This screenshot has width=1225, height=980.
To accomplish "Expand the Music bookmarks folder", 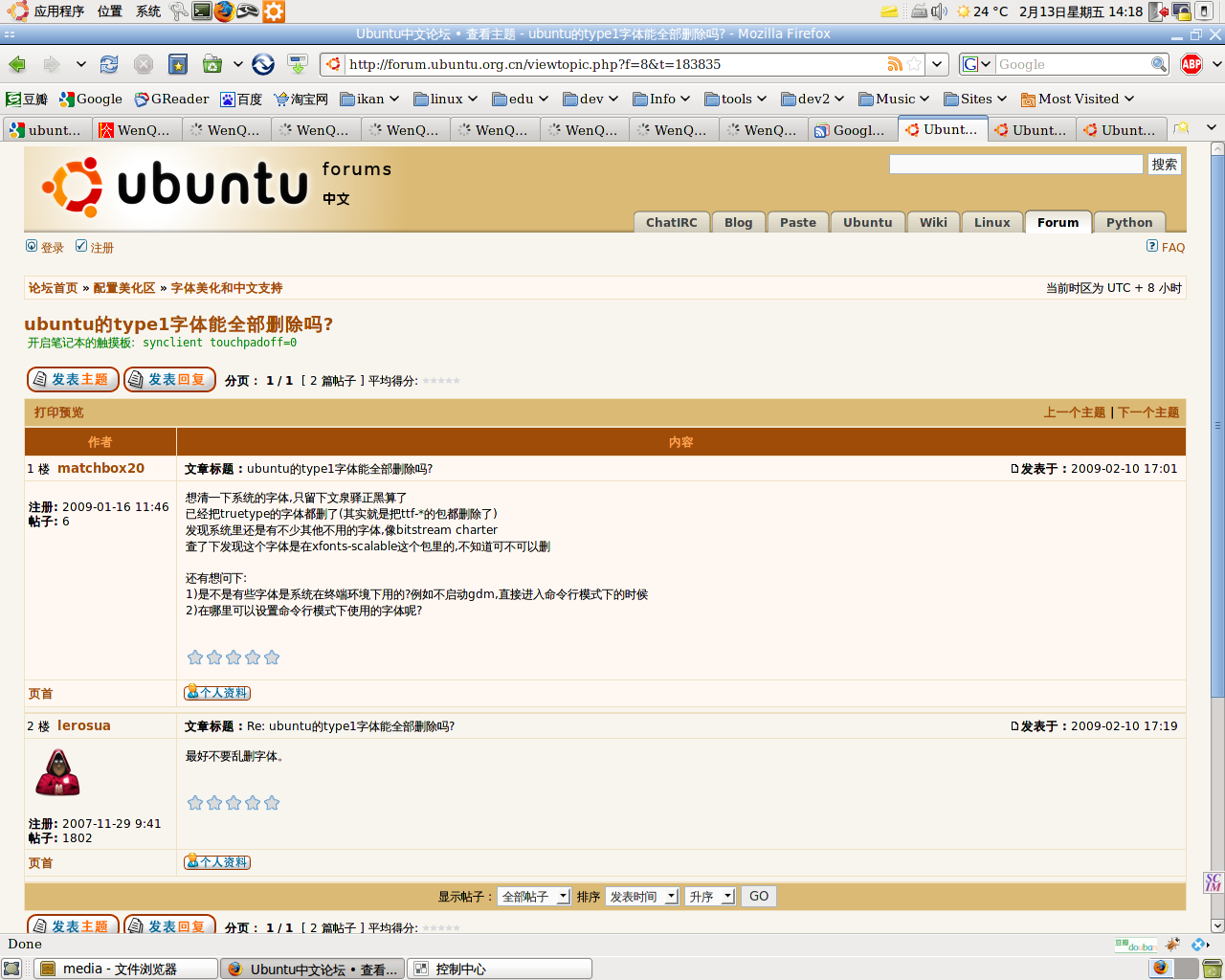I will 894,99.
